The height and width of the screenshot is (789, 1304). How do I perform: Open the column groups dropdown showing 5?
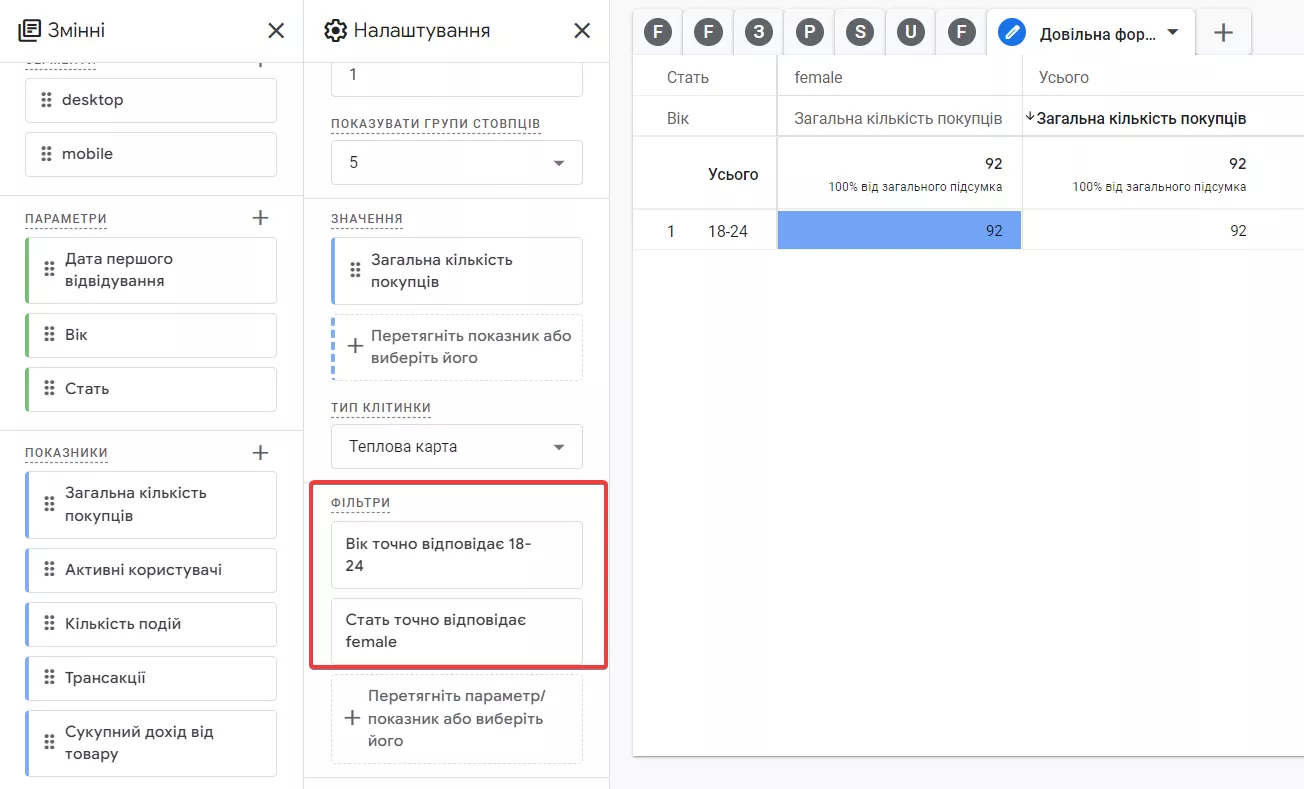(457, 162)
